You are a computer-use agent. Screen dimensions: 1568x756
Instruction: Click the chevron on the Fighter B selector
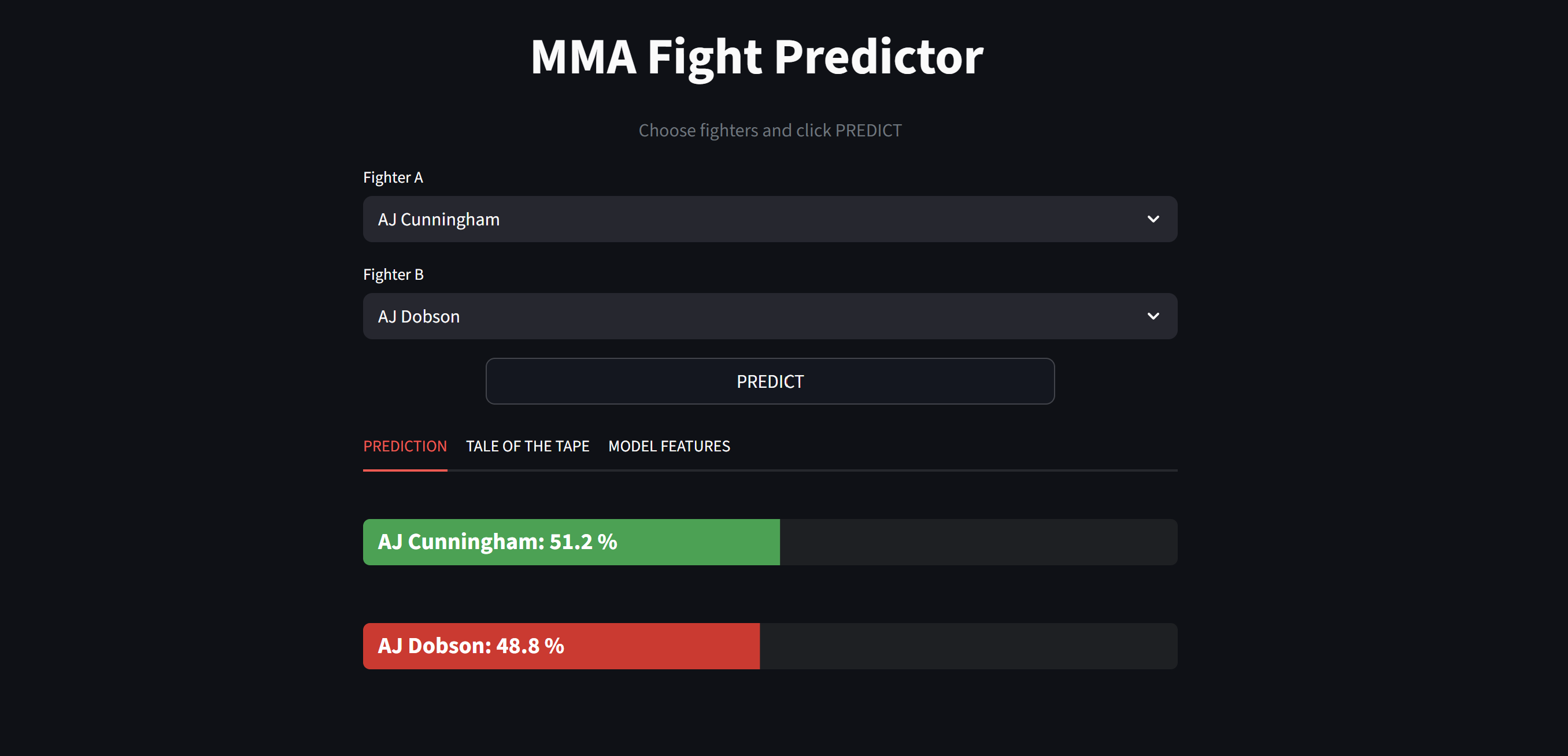(x=1153, y=316)
